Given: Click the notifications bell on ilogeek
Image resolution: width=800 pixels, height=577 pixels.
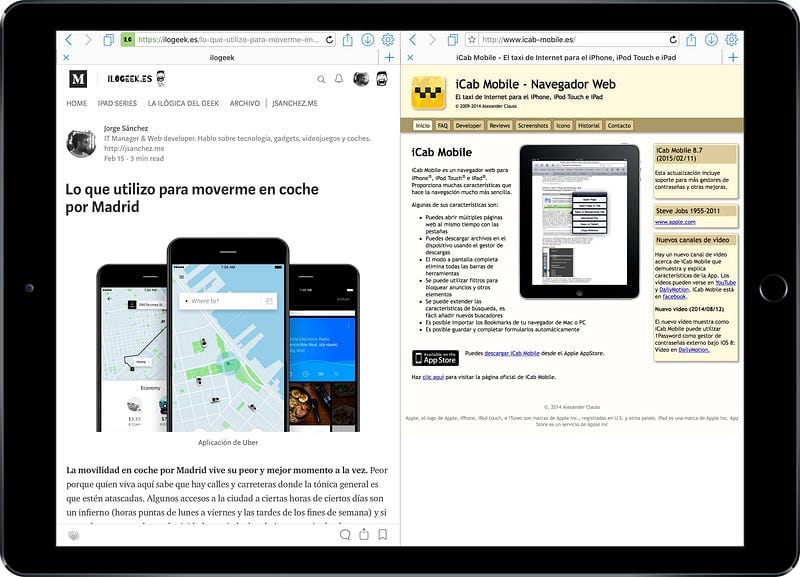Looking at the screenshot, I should [x=340, y=79].
